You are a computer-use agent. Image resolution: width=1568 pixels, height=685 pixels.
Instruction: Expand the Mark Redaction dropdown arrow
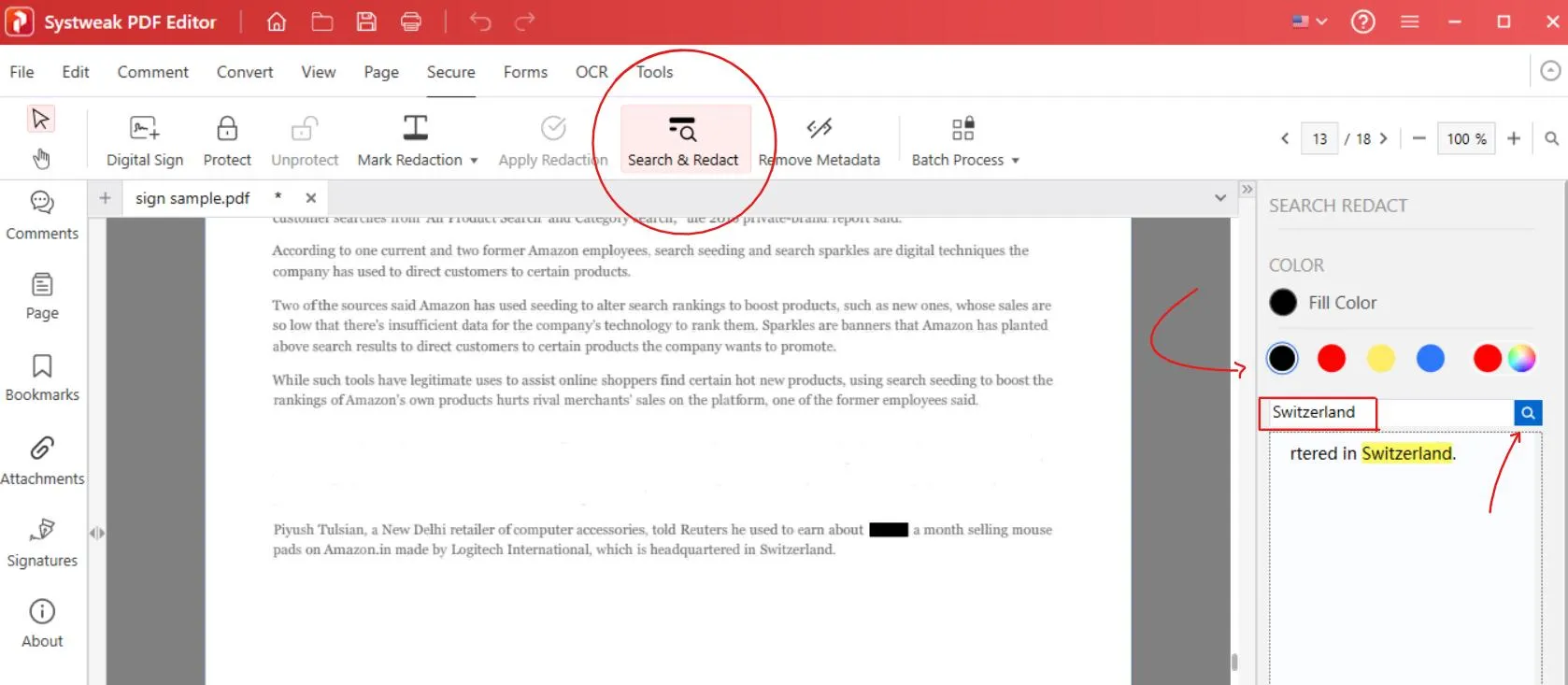[474, 161]
